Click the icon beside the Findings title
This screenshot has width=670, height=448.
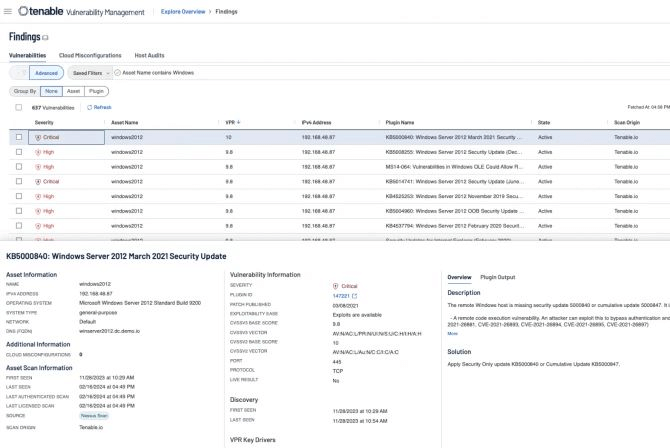click(45, 38)
